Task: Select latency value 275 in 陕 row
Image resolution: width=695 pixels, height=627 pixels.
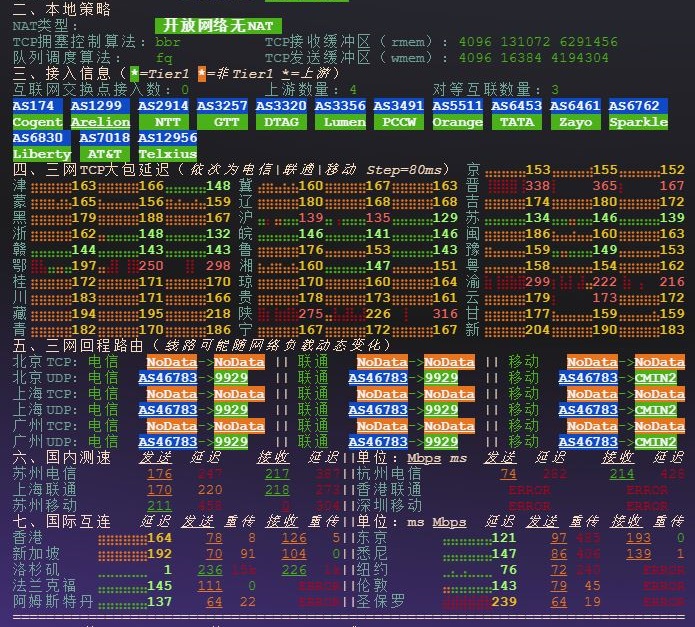Action: (311, 314)
